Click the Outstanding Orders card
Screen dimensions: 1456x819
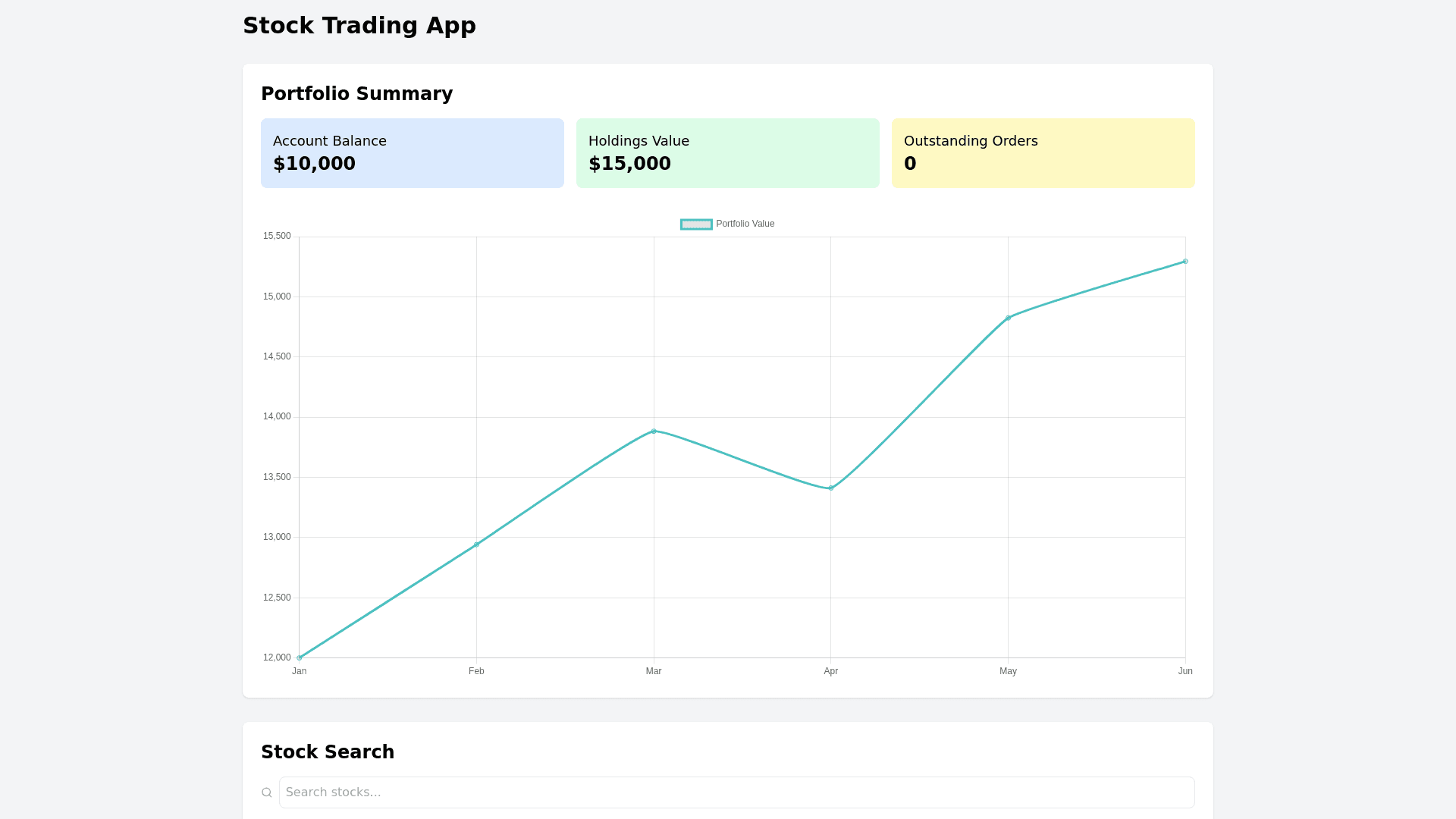pyautogui.click(x=1043, y=153)
